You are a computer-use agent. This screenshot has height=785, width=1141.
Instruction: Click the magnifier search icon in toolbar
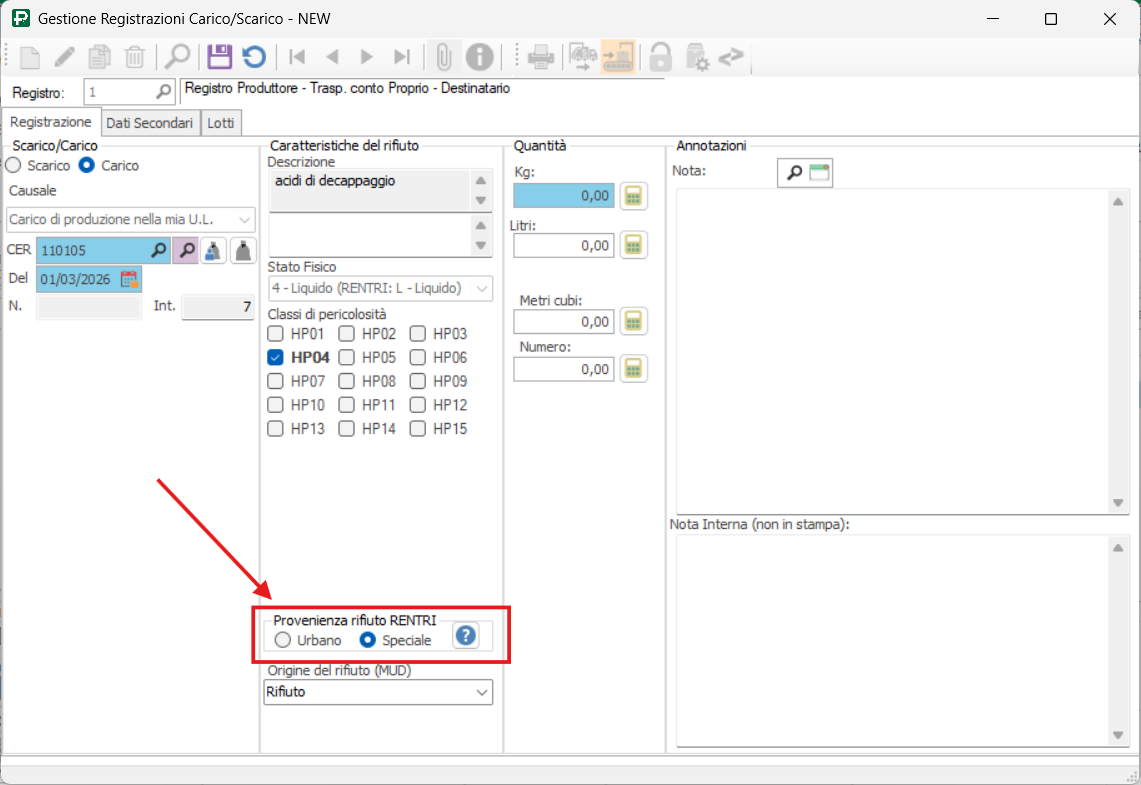click(178, 57)
